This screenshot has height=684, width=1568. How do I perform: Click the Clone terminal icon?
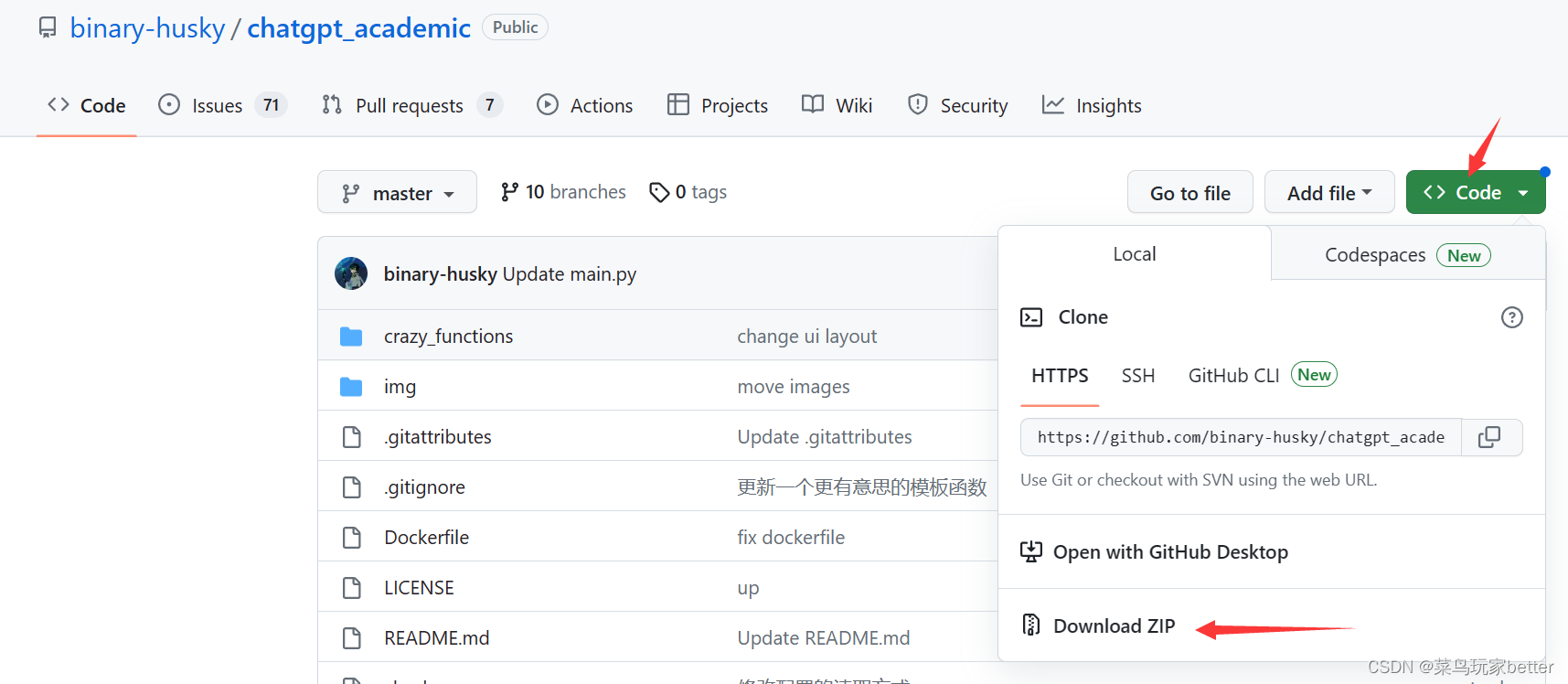[1031, 317]
